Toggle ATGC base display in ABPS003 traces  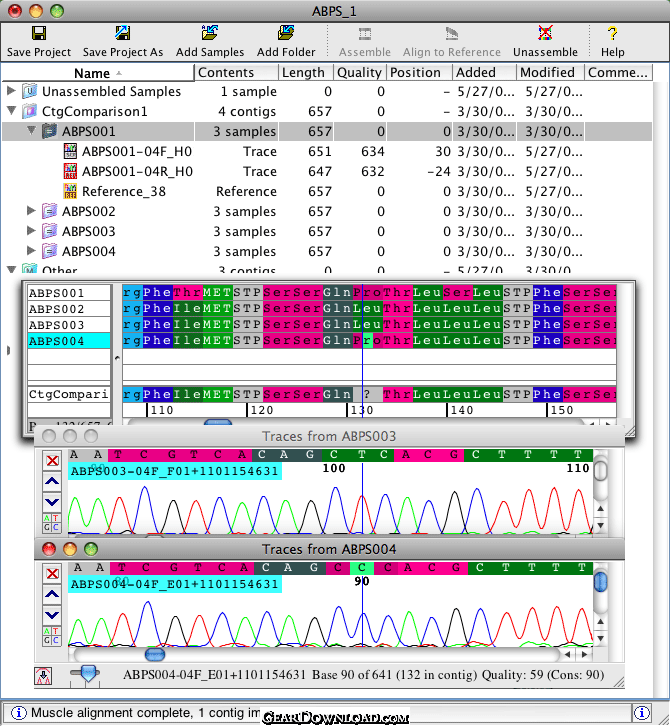[x=52, y=523]
